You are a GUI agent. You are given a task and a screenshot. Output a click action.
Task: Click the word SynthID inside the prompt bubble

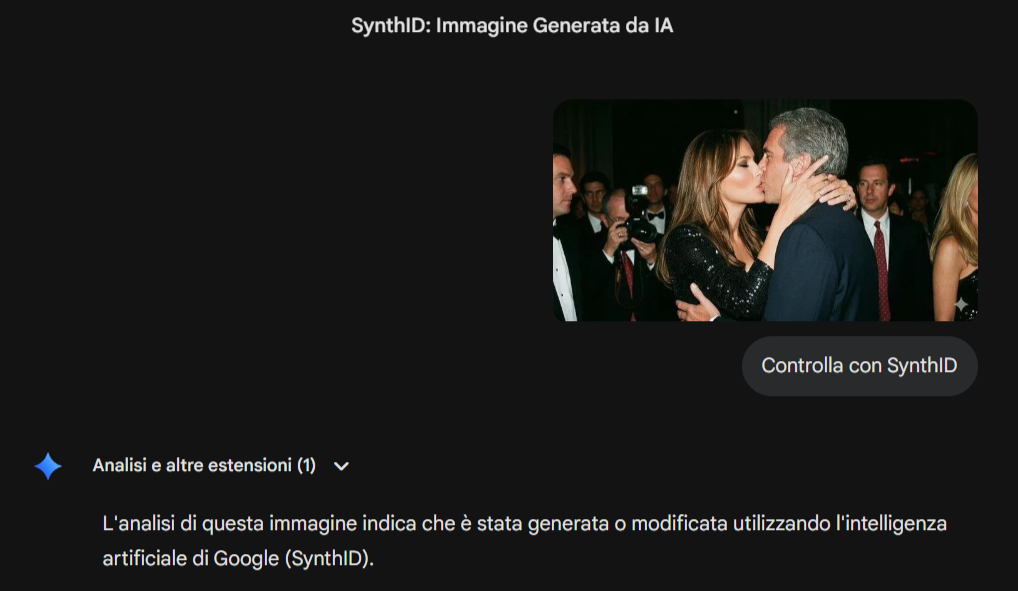[x=922, y=366]
